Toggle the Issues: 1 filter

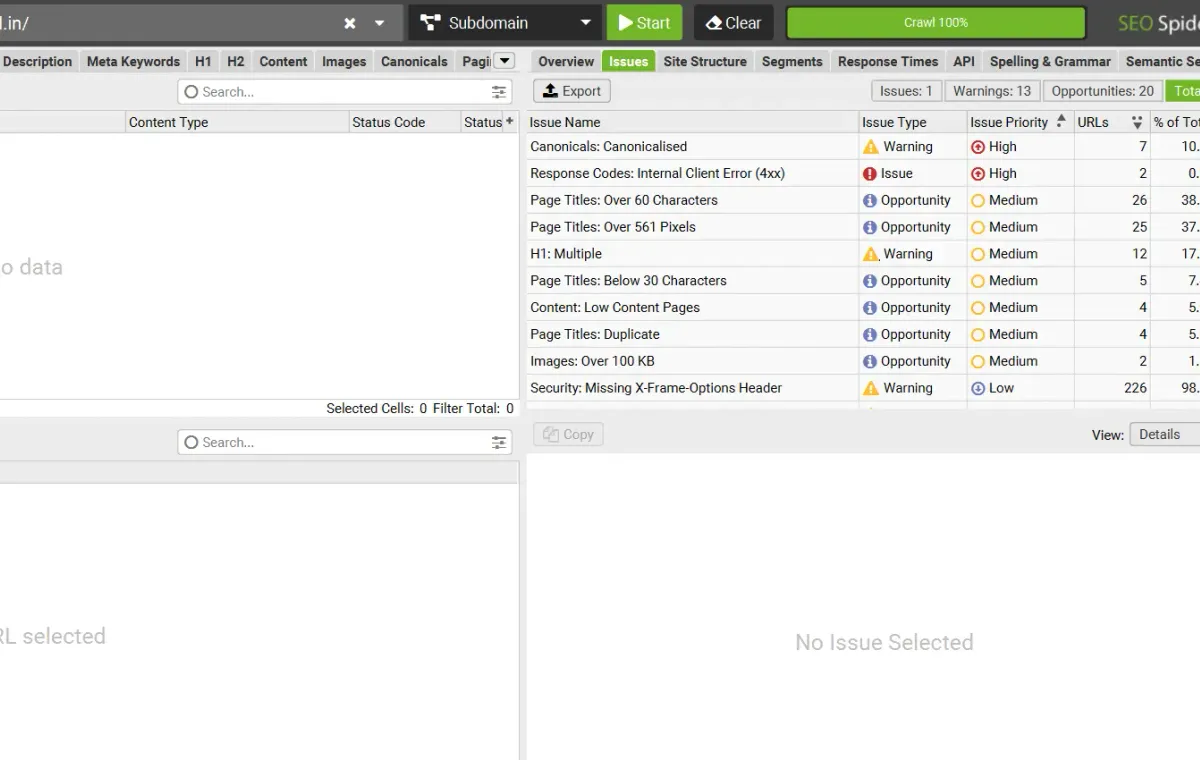pyautogui.click(x=906, y=91)
